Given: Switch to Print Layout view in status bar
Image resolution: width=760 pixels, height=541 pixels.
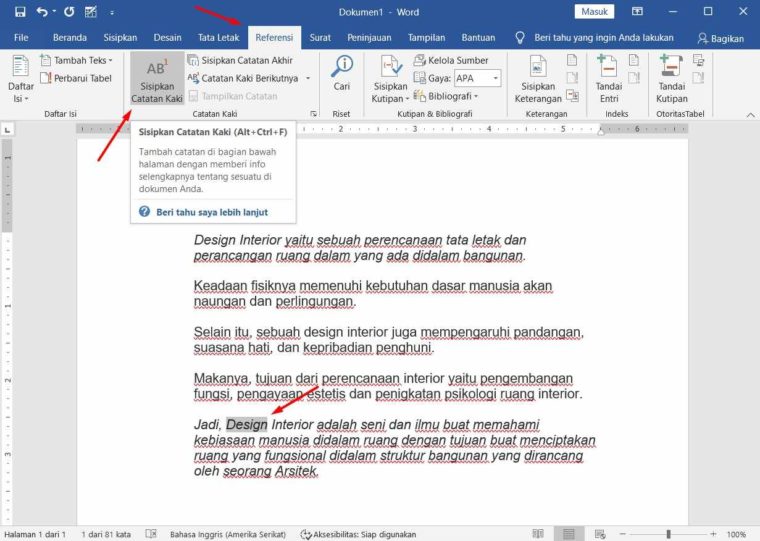Looking at the screenshot, I should tap(567, 534).
